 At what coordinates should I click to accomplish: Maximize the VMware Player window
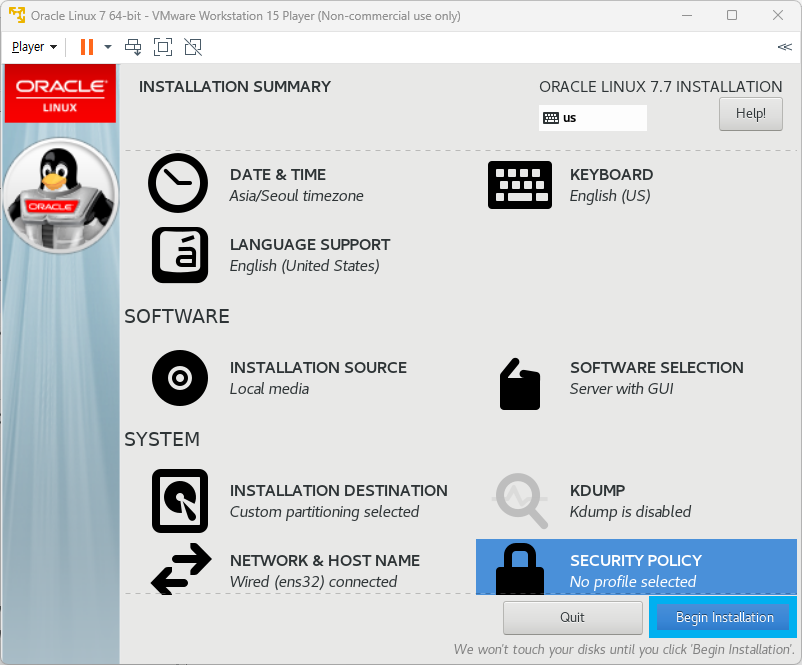click(732, 15)
